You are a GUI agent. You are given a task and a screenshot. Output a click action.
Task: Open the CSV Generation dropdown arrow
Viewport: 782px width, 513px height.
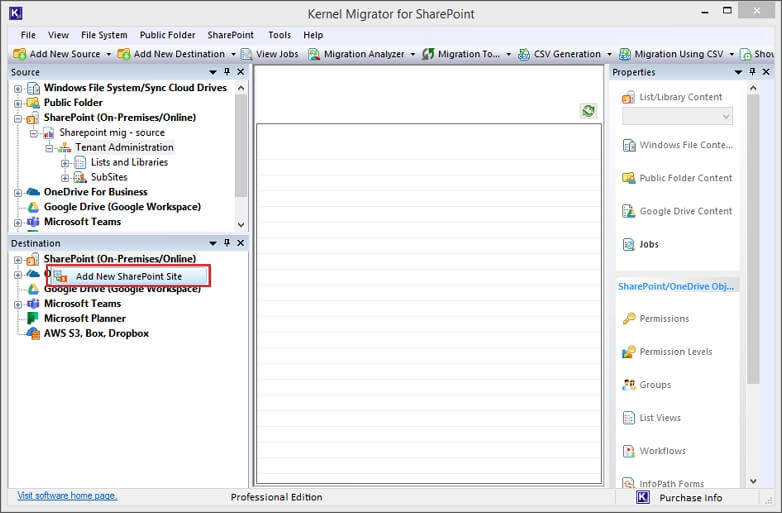(x=609, y=54)
